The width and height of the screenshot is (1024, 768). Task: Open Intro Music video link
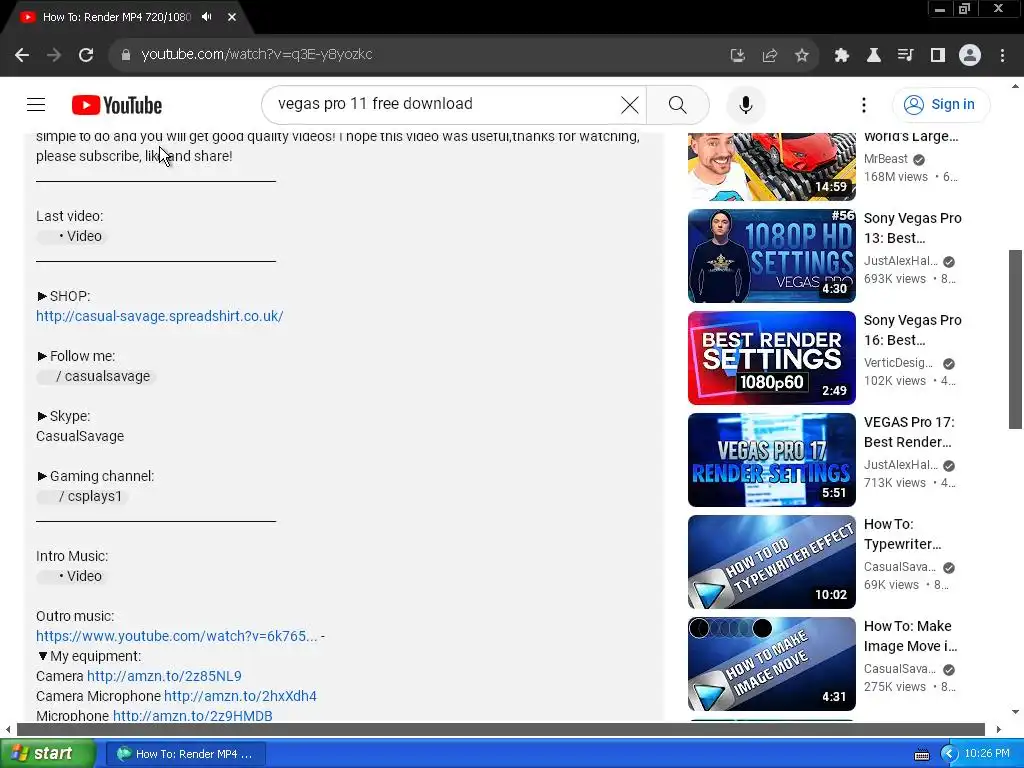click(71, 576)
